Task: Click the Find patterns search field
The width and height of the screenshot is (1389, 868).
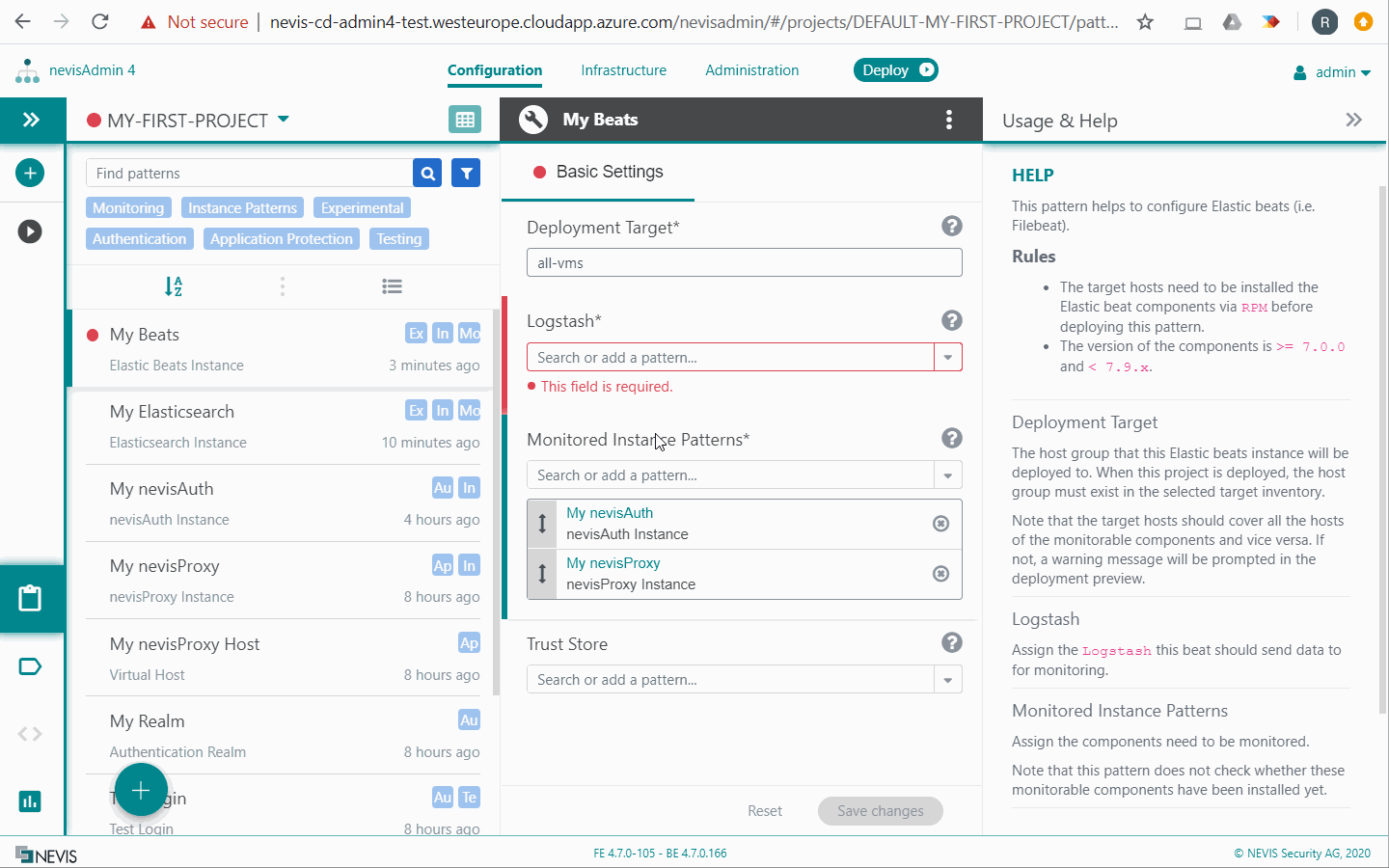Action: (x=250, y=174)
